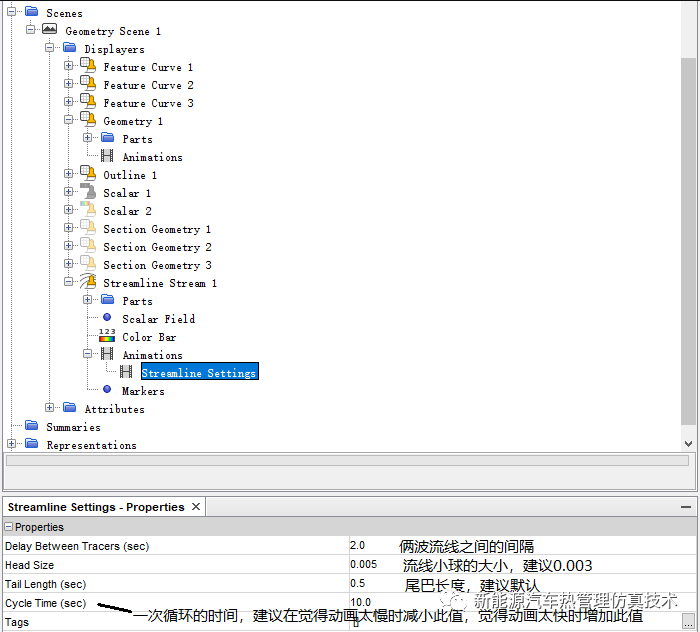Click the Cycle Time (sec) property label
Image resolution: width=700 pixels, height=632 pixels.
(46, 603)
